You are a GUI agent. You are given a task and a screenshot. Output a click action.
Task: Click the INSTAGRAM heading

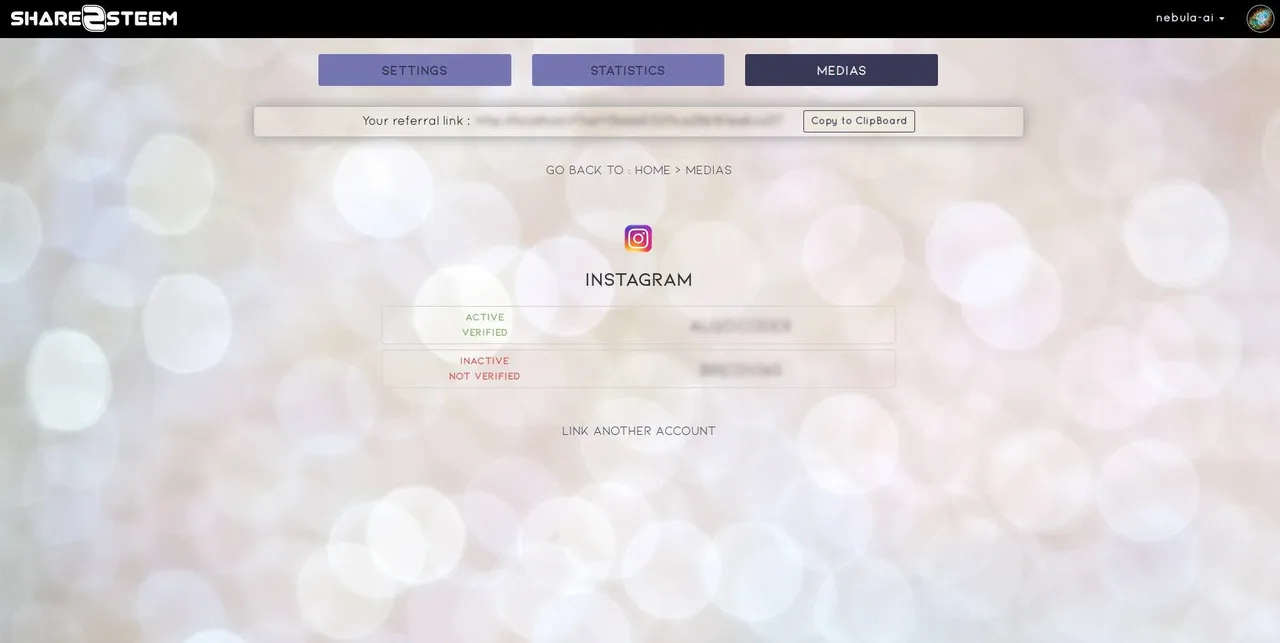click(x=639, y=280)
